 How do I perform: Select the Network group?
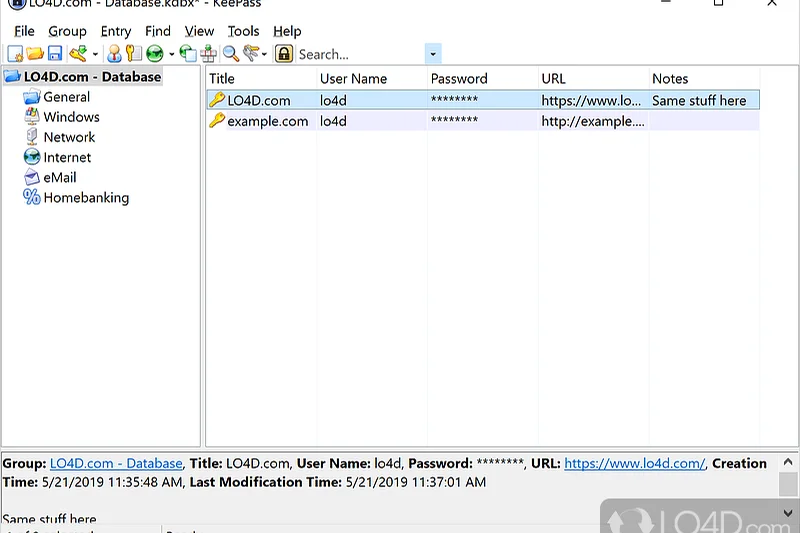pyautogui.click(x=69, y=137)
